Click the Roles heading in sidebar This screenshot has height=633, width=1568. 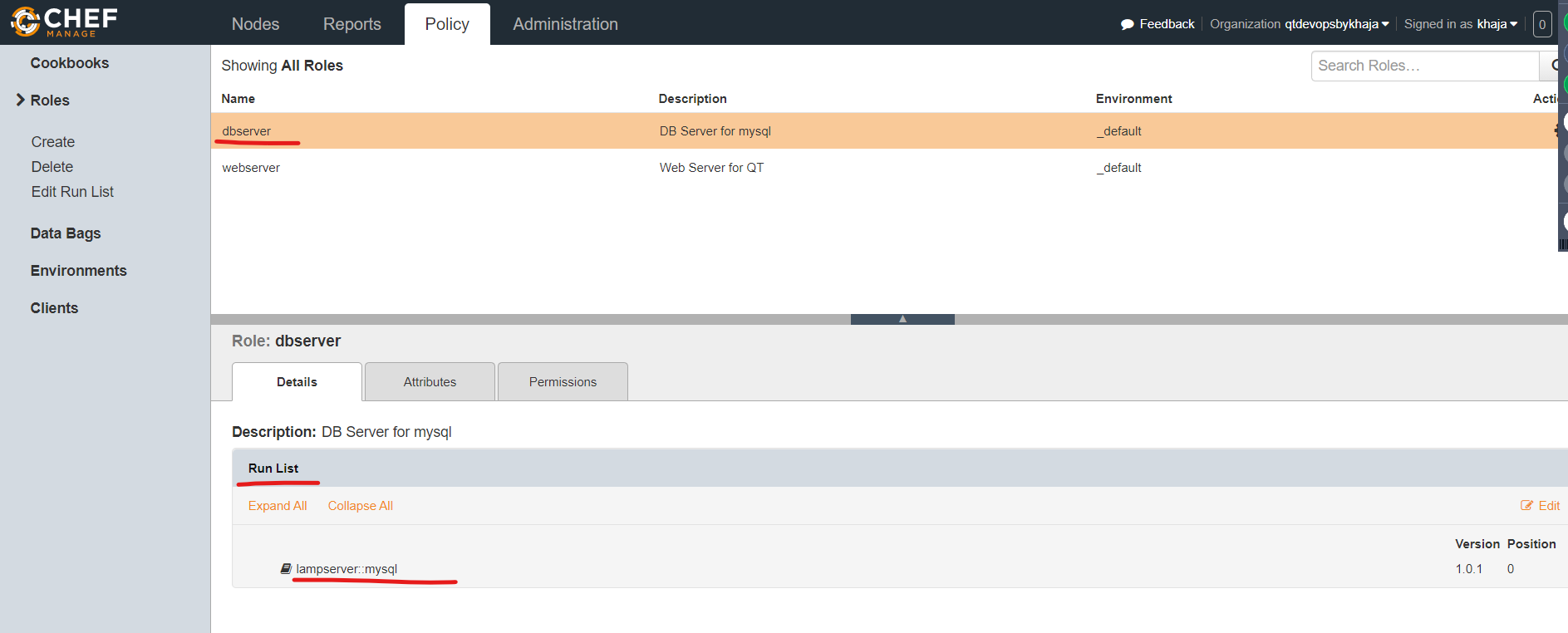click(50, 101)
